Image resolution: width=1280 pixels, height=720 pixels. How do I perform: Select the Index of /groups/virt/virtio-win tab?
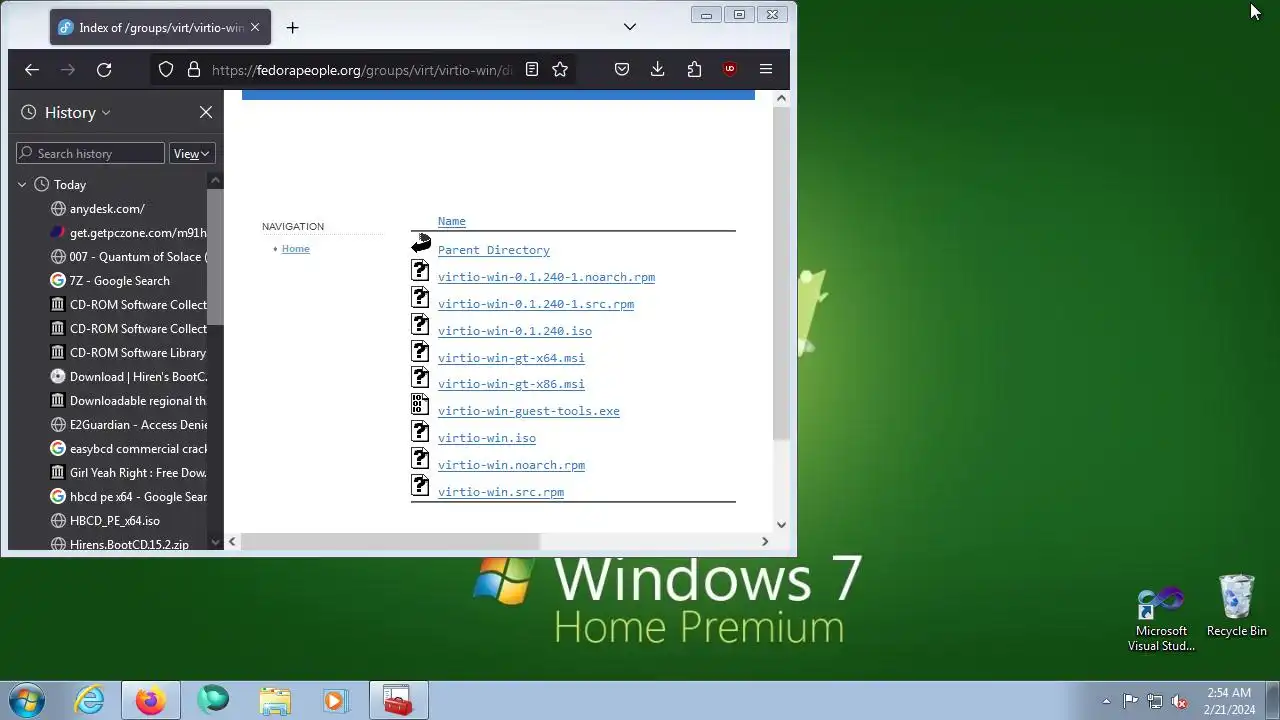[x=160, y=28]
